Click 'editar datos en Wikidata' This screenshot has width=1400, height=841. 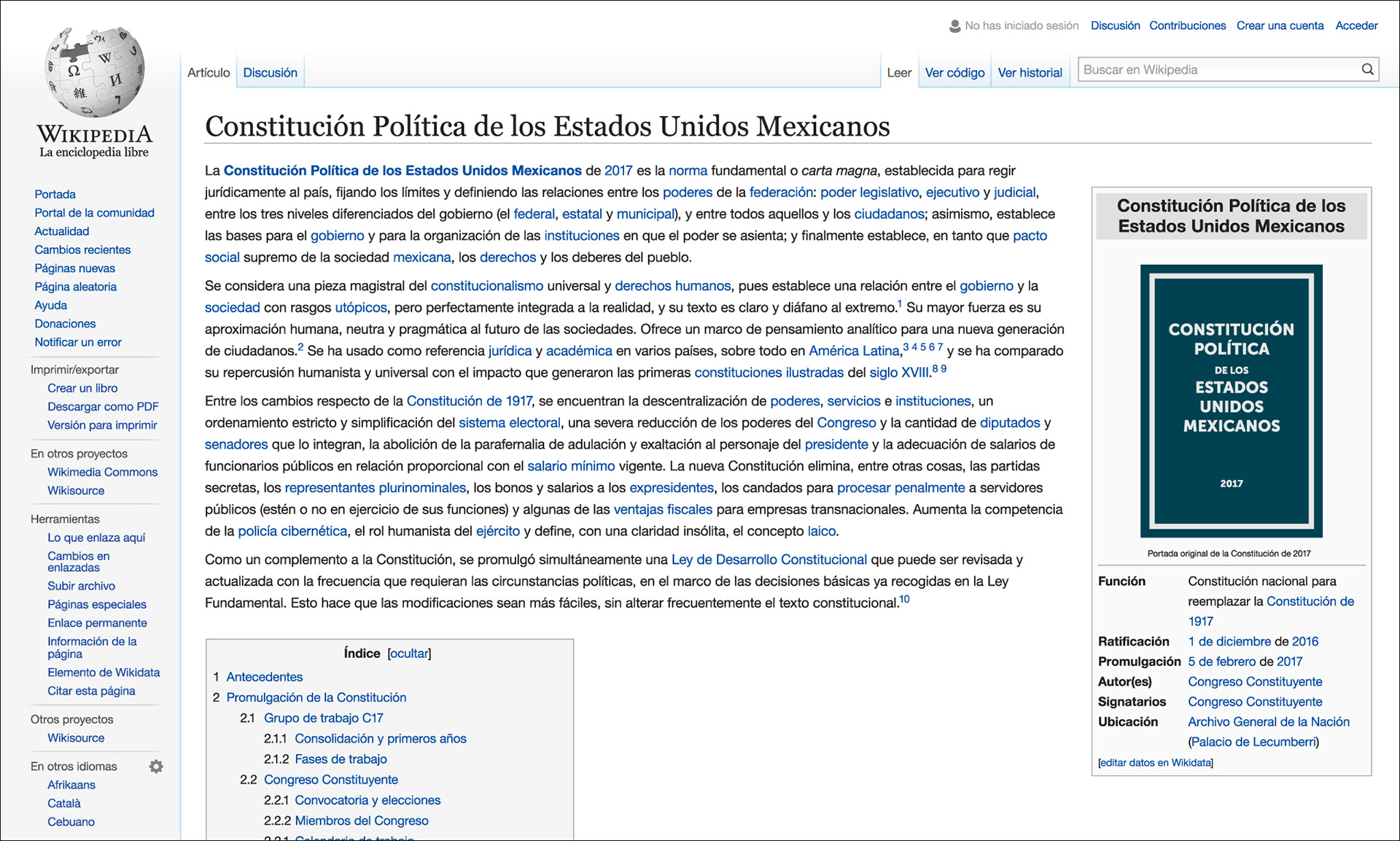1155,763
